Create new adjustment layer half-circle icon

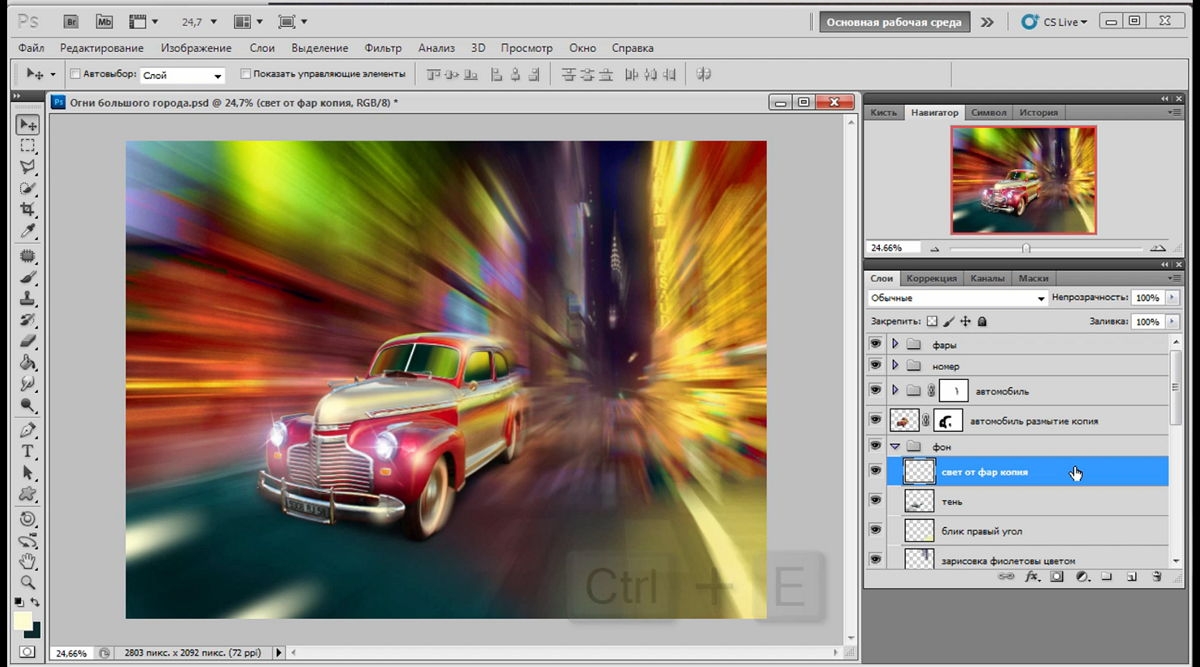point(1082,577)
